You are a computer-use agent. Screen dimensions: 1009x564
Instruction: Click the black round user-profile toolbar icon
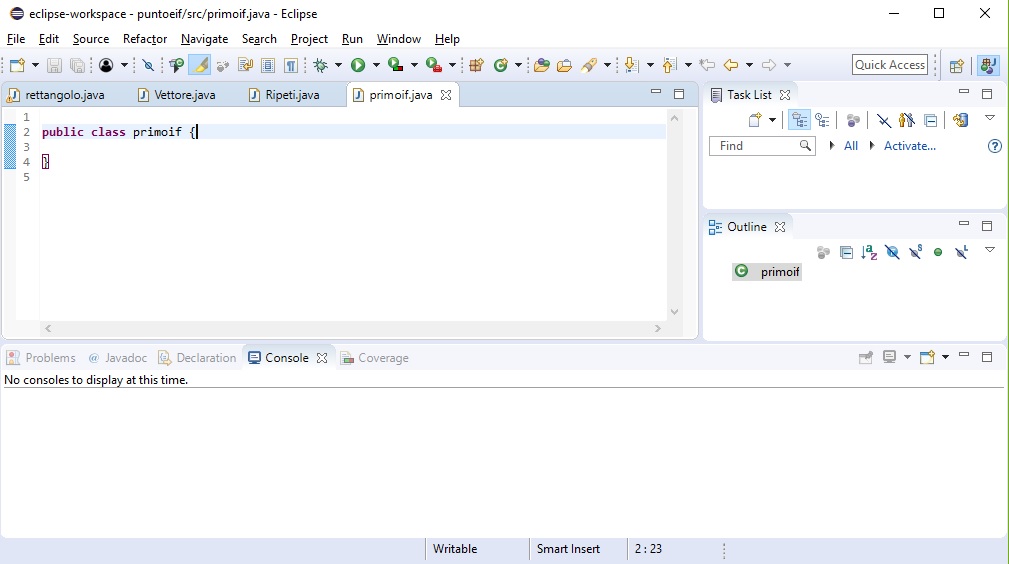[x=106, y=65]
